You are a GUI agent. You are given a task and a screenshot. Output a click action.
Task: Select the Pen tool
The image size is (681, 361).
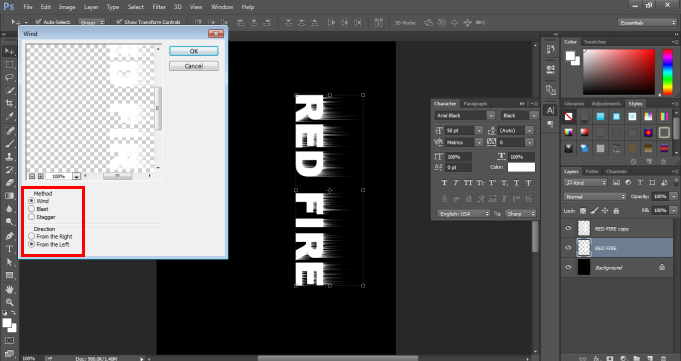(x=9, y=236)
